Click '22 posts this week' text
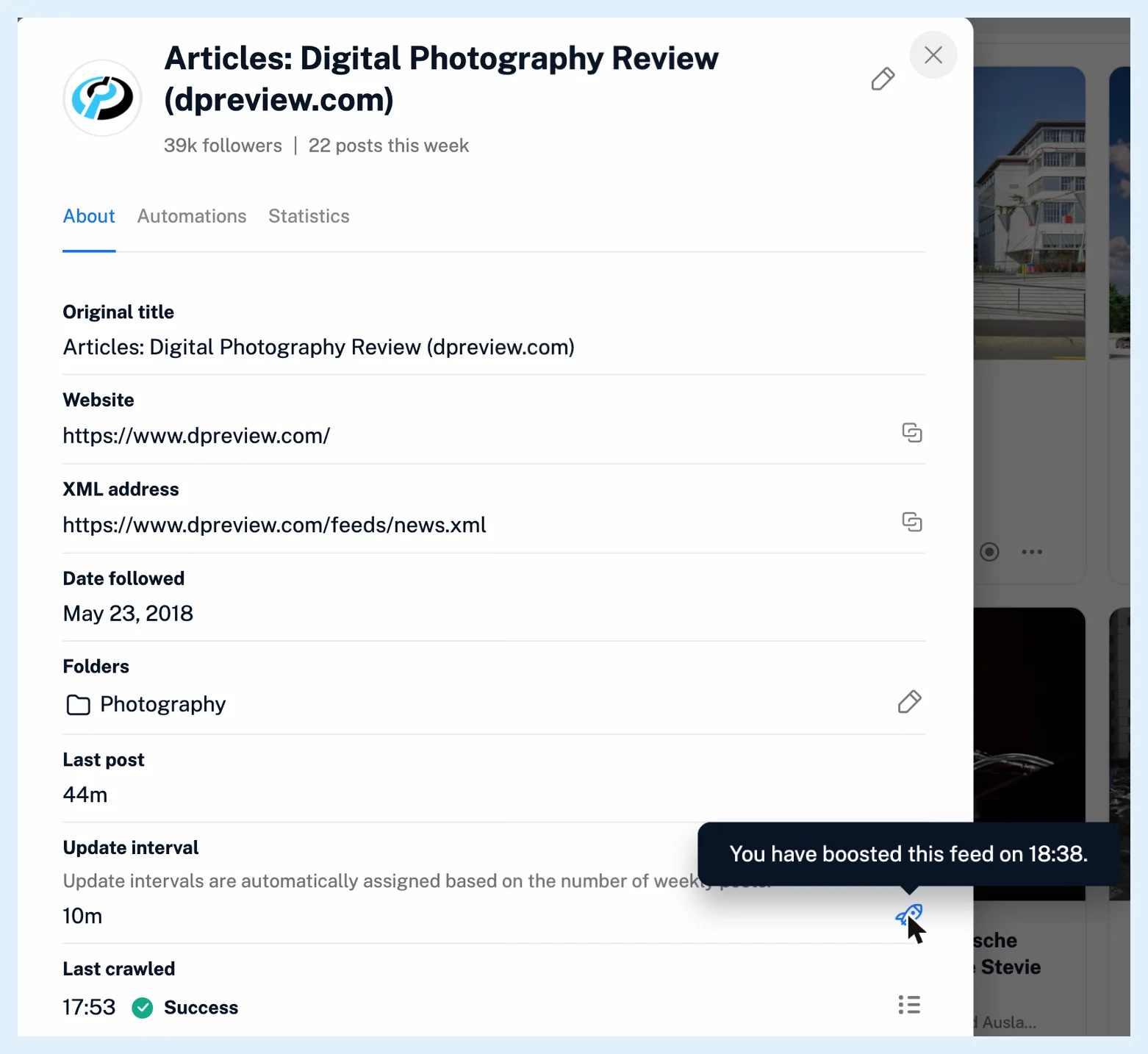 (x=389, y=146)
